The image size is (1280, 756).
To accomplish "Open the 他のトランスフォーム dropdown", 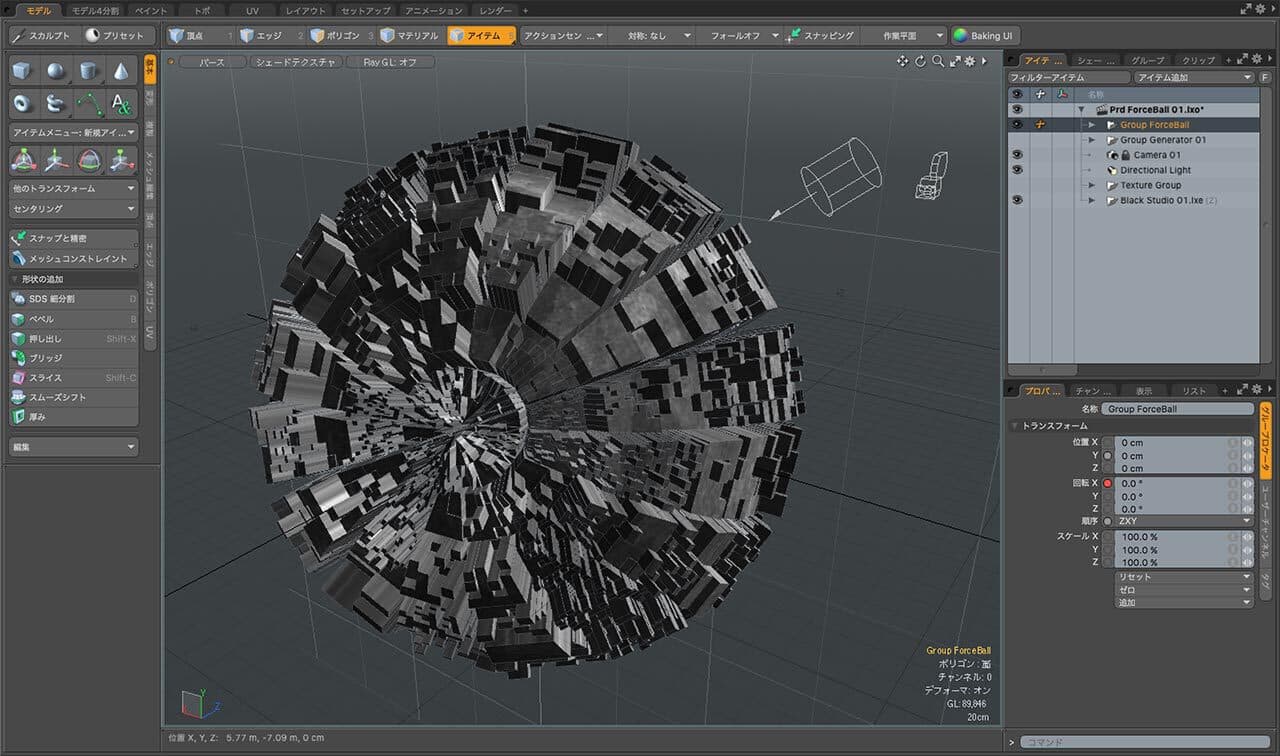I will tap(73, 188).
